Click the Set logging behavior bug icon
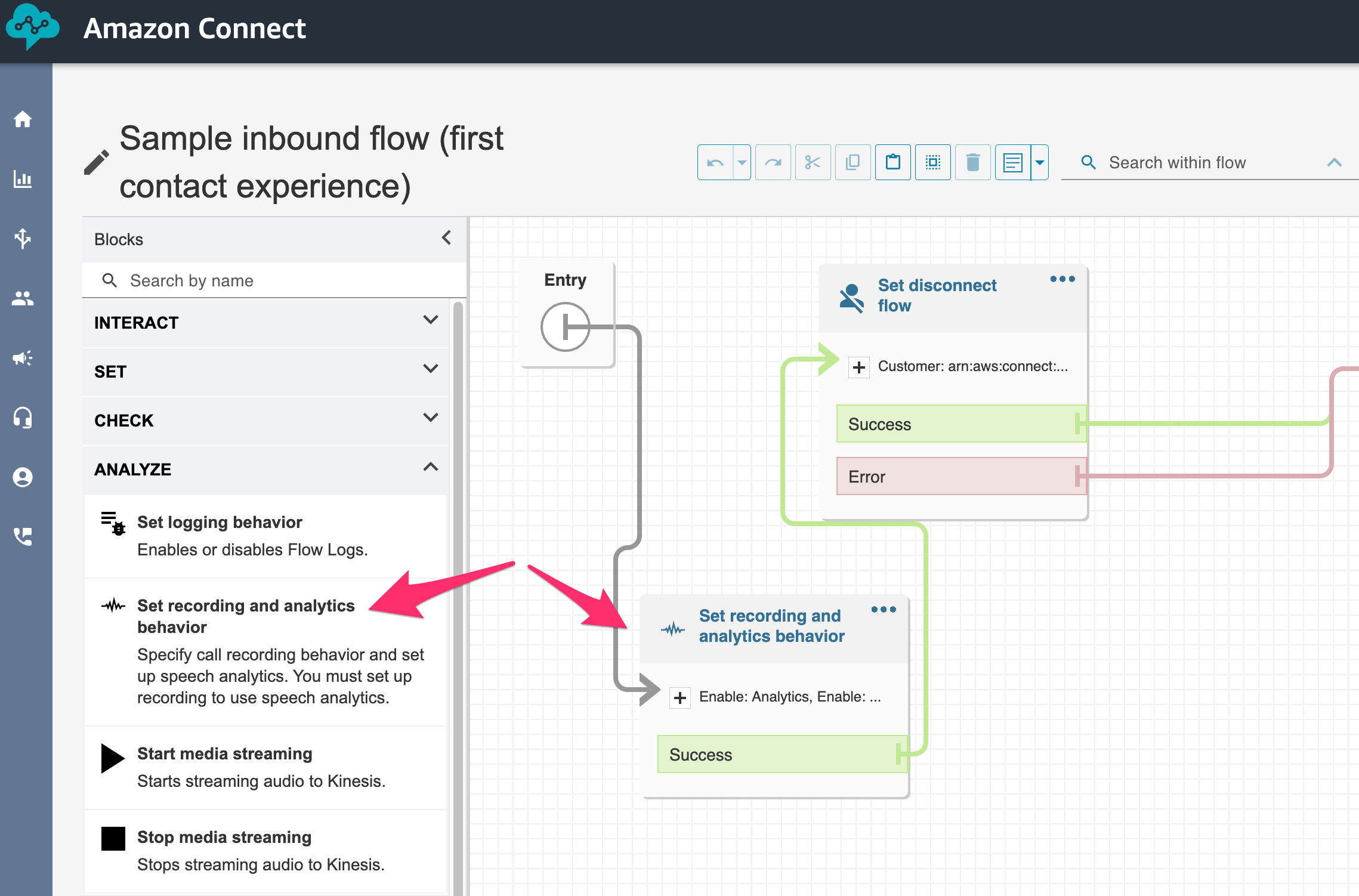This screenshot has height=896, width=1359. pos(113,523)
